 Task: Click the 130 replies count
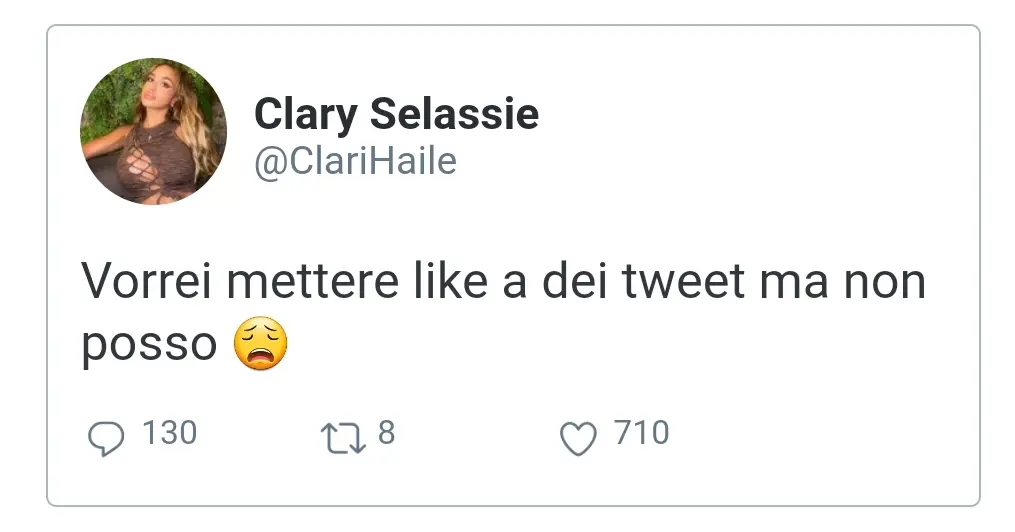point(169,433)
